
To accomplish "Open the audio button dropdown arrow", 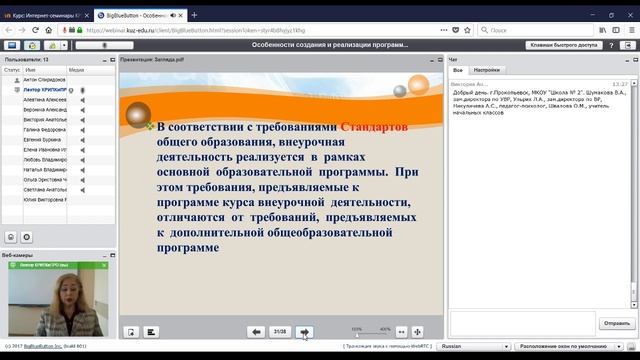I will tap(64, 45).
